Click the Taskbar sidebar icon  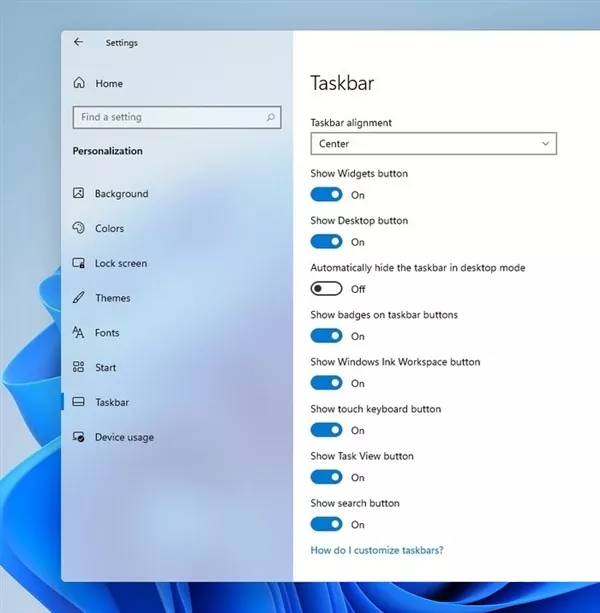point(78,402)
